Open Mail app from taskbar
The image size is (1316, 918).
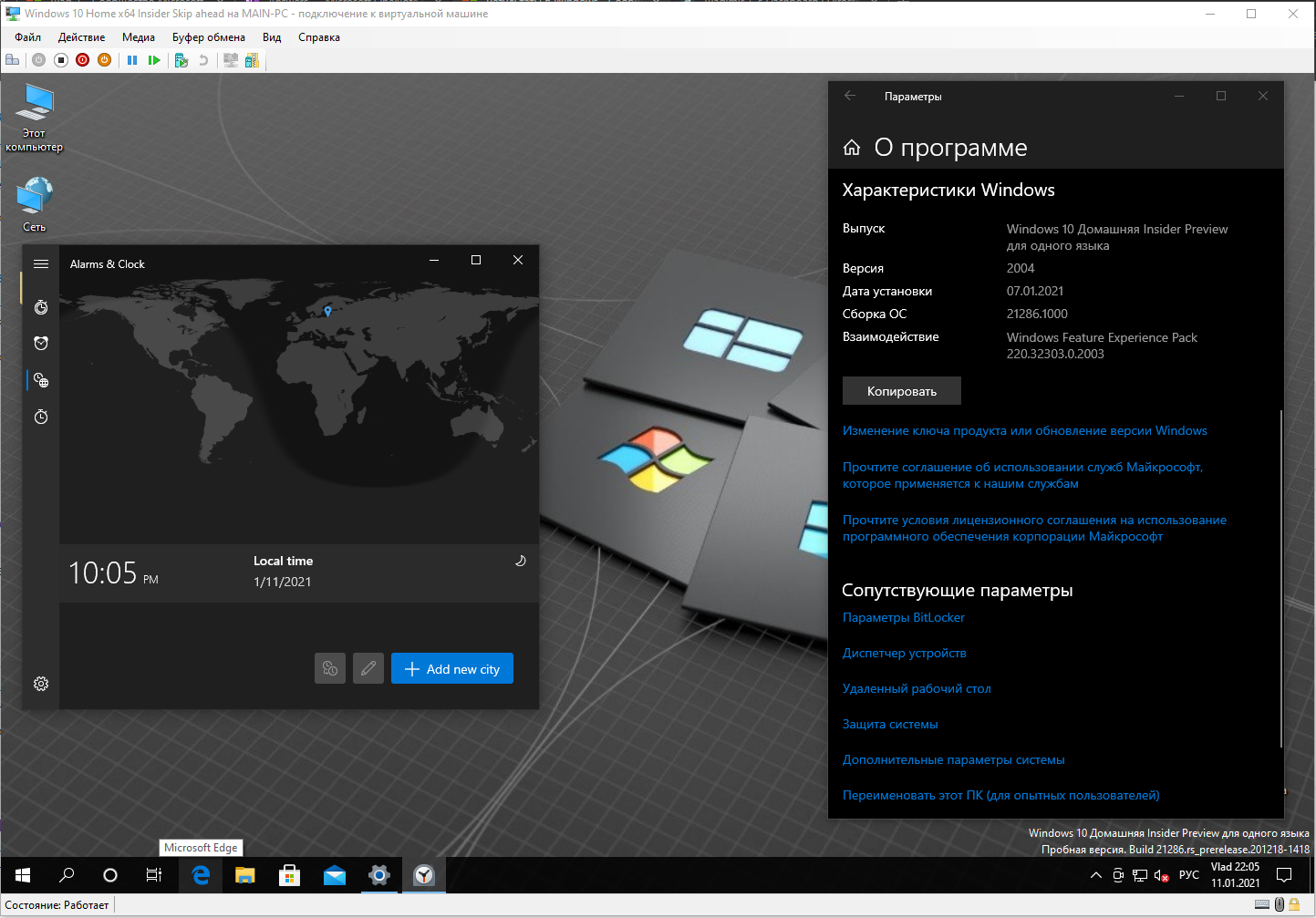[335, 875]
